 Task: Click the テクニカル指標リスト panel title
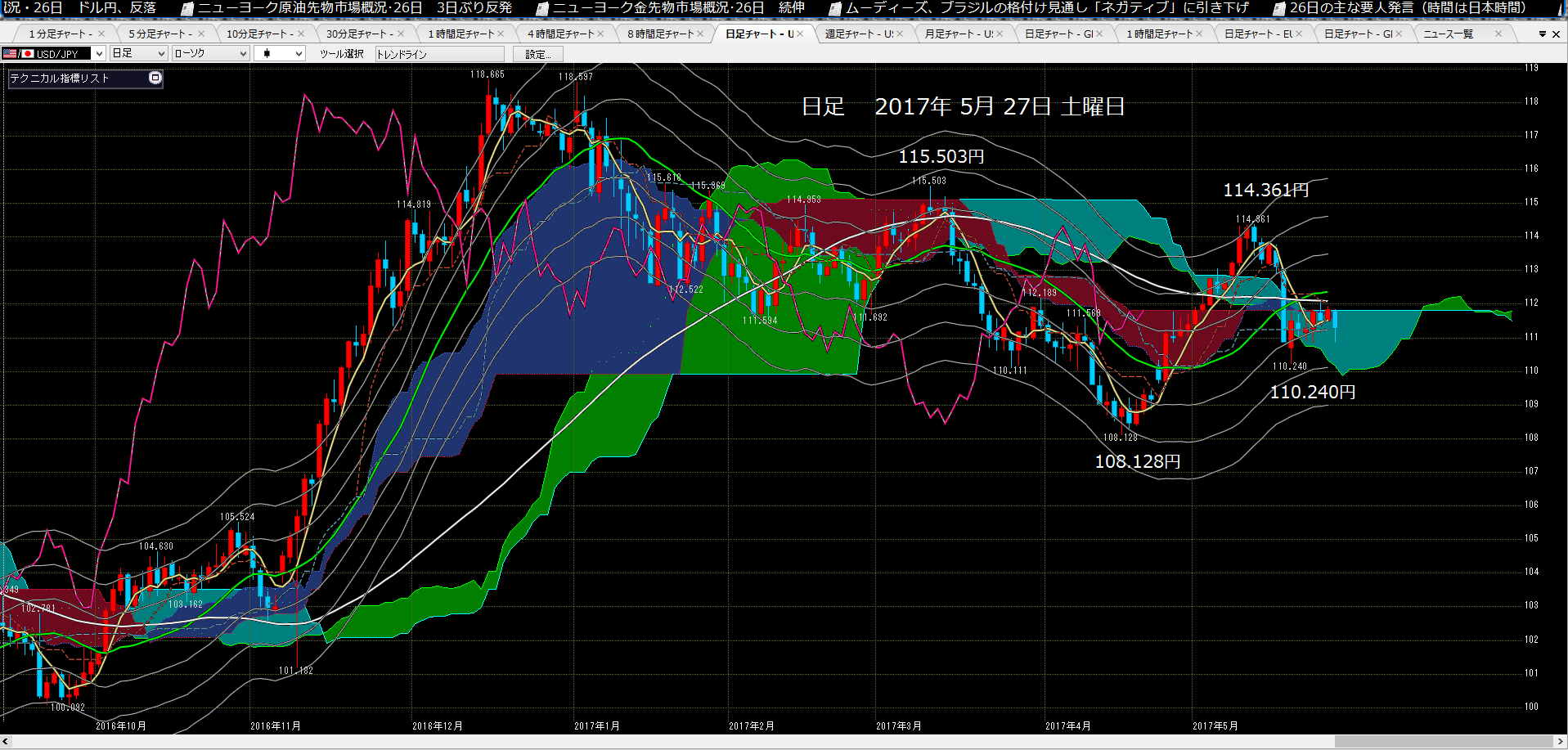coord(59,79)
